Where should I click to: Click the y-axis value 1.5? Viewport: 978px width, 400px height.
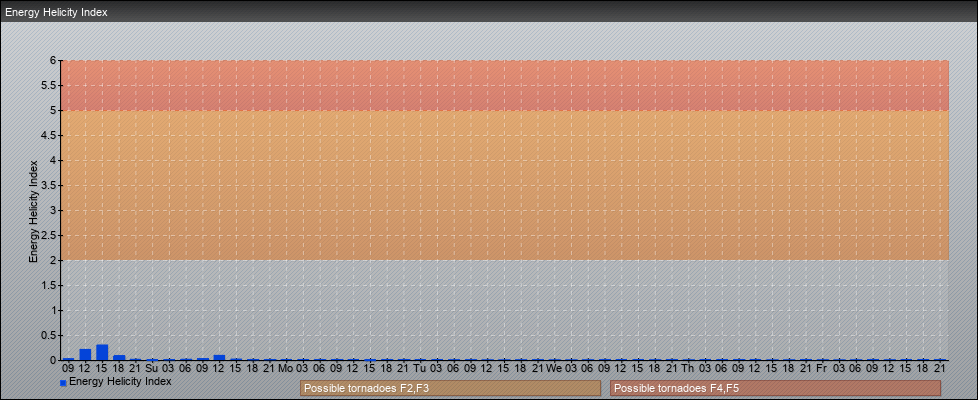[49, 285]
